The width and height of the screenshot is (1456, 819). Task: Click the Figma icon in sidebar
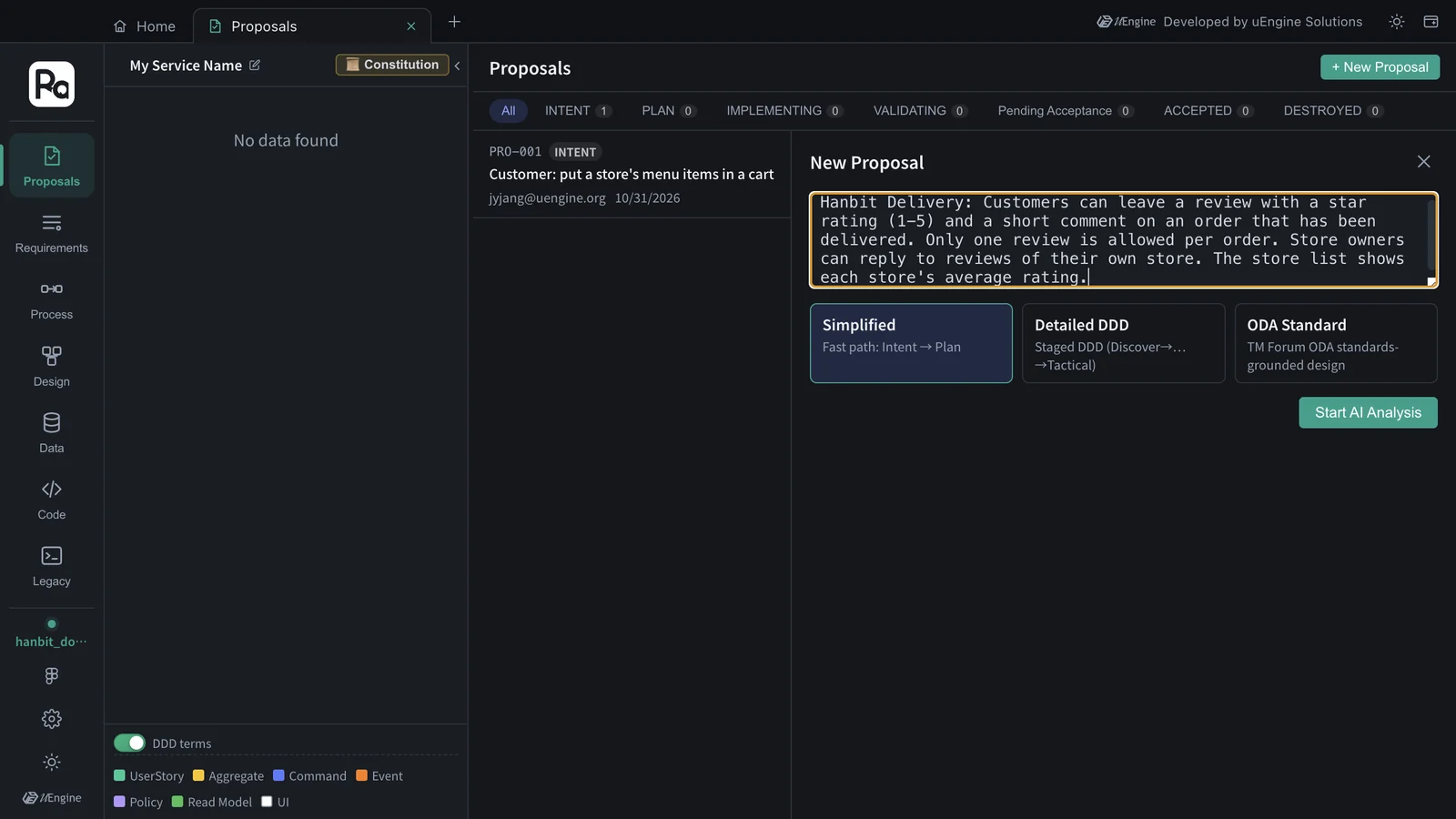pos(52,675)
